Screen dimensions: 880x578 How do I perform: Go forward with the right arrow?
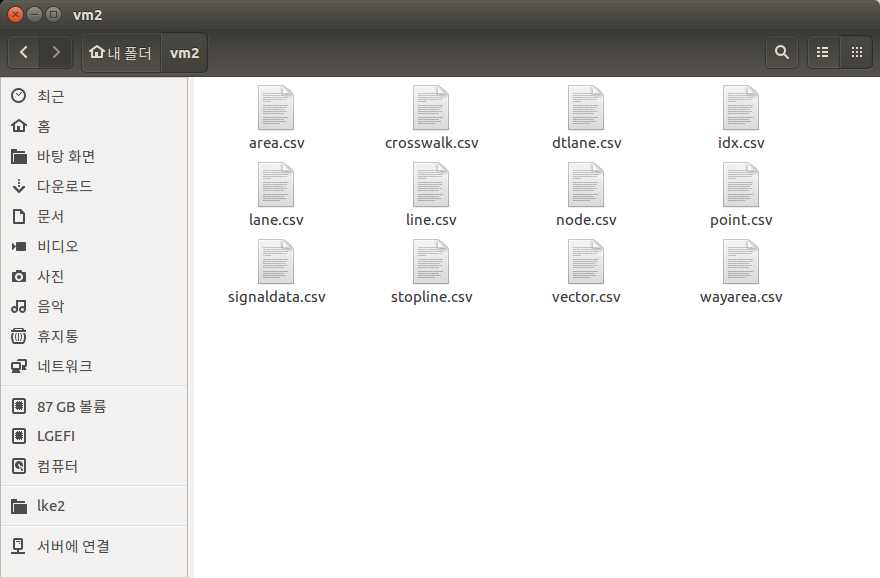tap(56, 52)
